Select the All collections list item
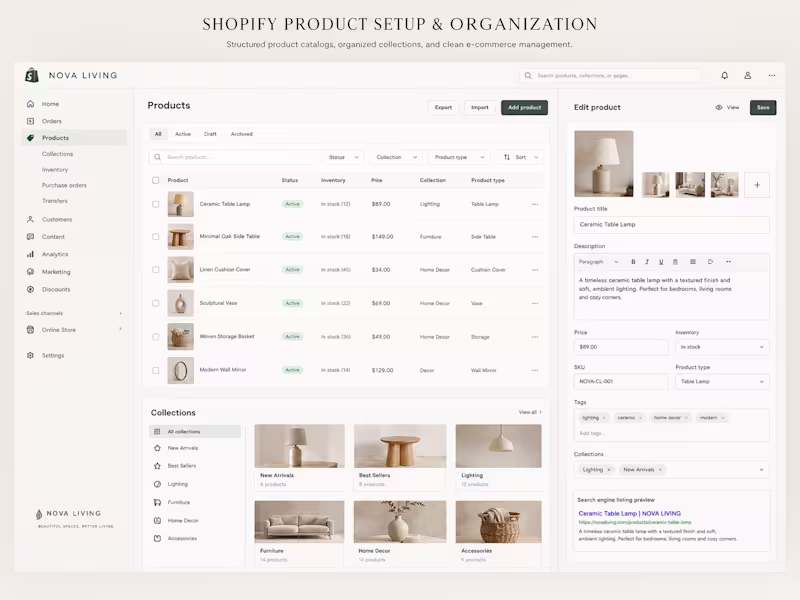Screen dimensions: 800x600 tap(195, 432)
